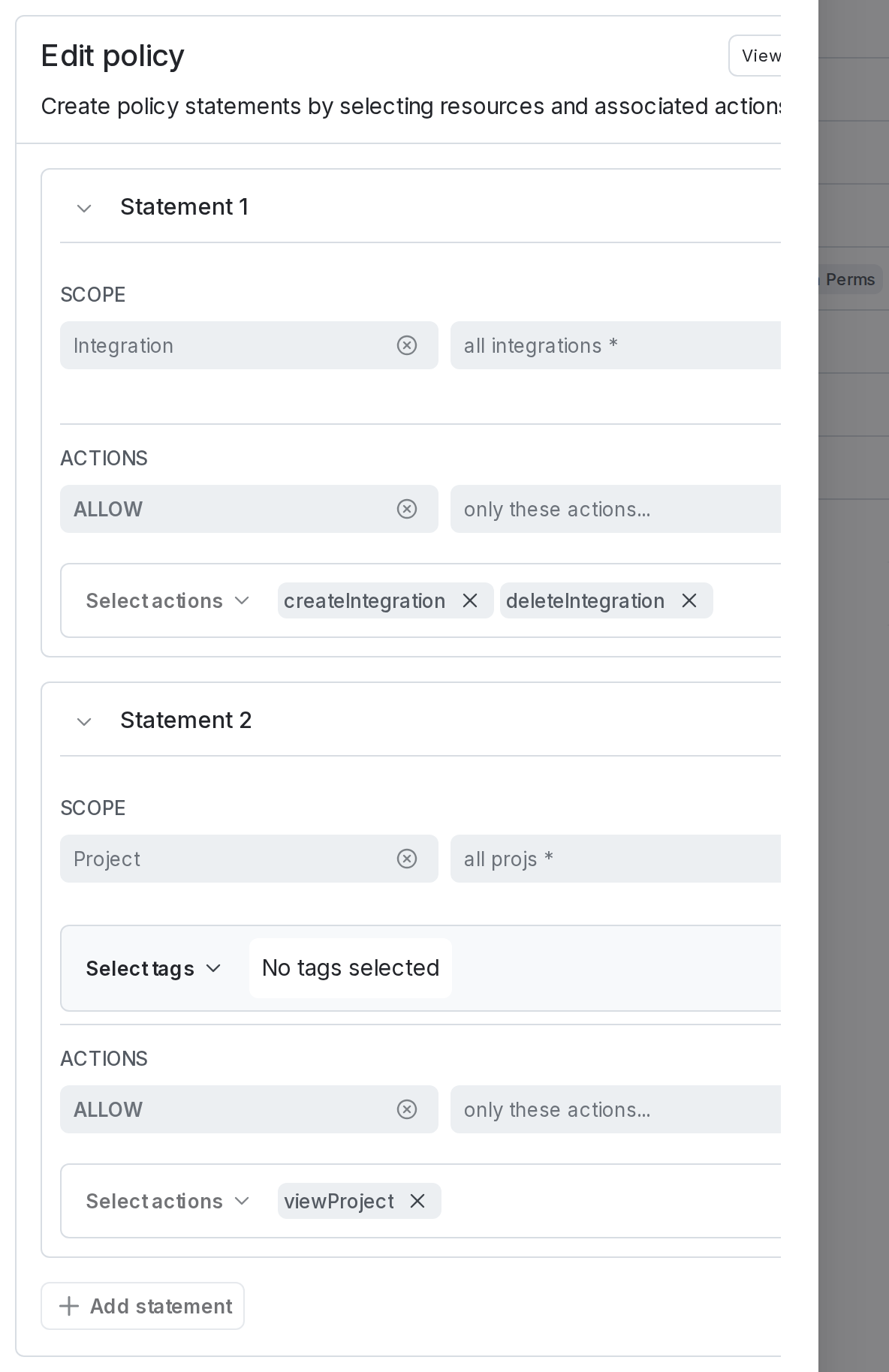889x1372 pixels.
Task: Click the Add statement button
Action: click(x=143, y=1306)
